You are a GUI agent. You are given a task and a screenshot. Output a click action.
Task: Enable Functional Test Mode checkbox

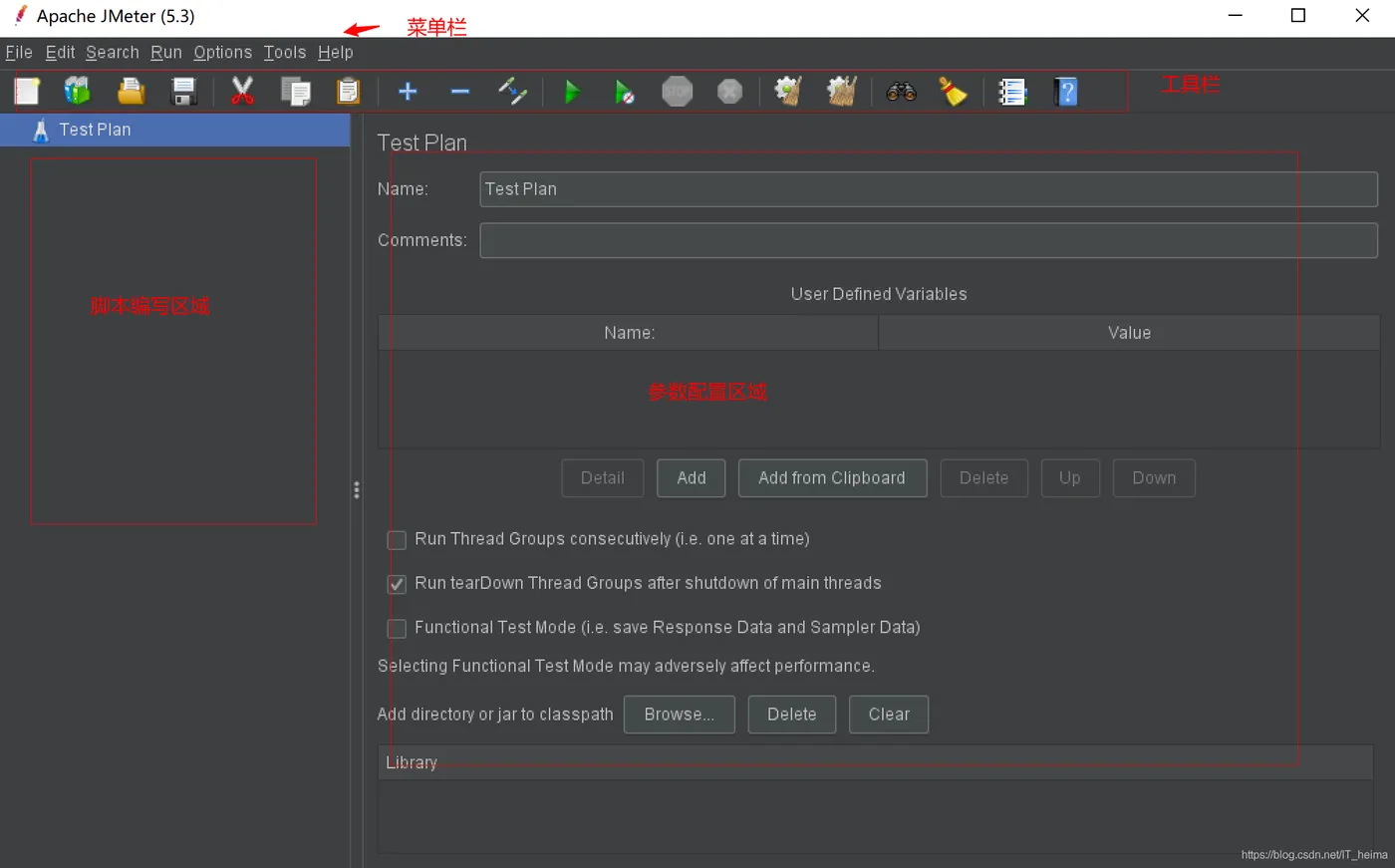point(397,628)
